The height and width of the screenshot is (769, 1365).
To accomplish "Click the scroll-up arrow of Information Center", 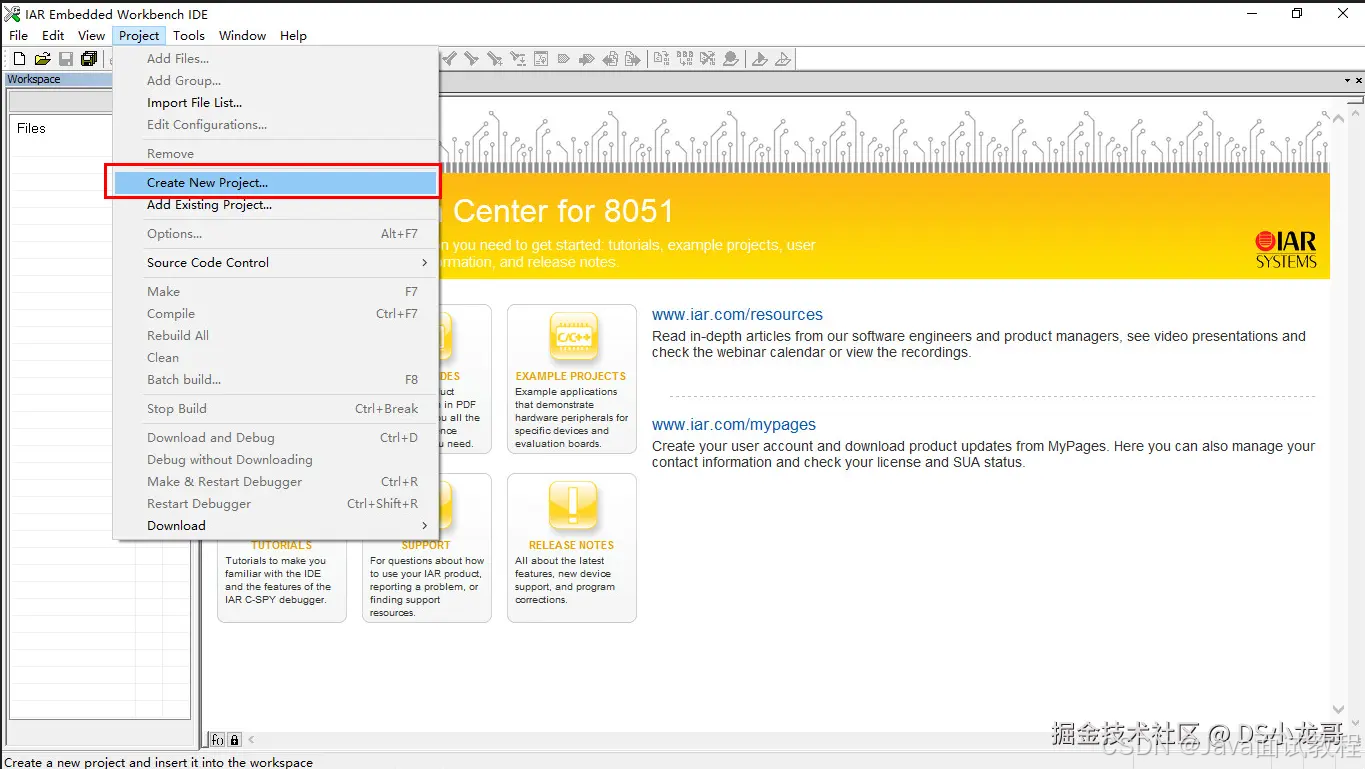I will (1339, 119).
